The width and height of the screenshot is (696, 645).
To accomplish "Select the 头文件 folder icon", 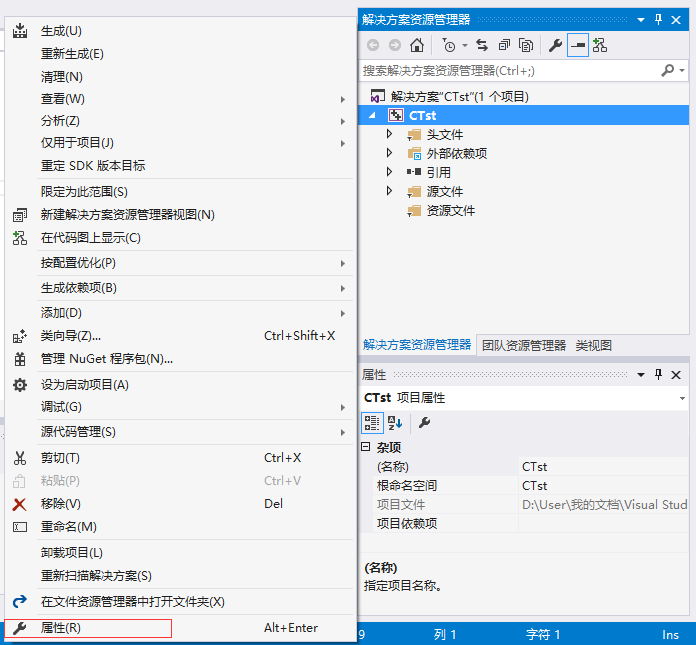I will point(414,135).
